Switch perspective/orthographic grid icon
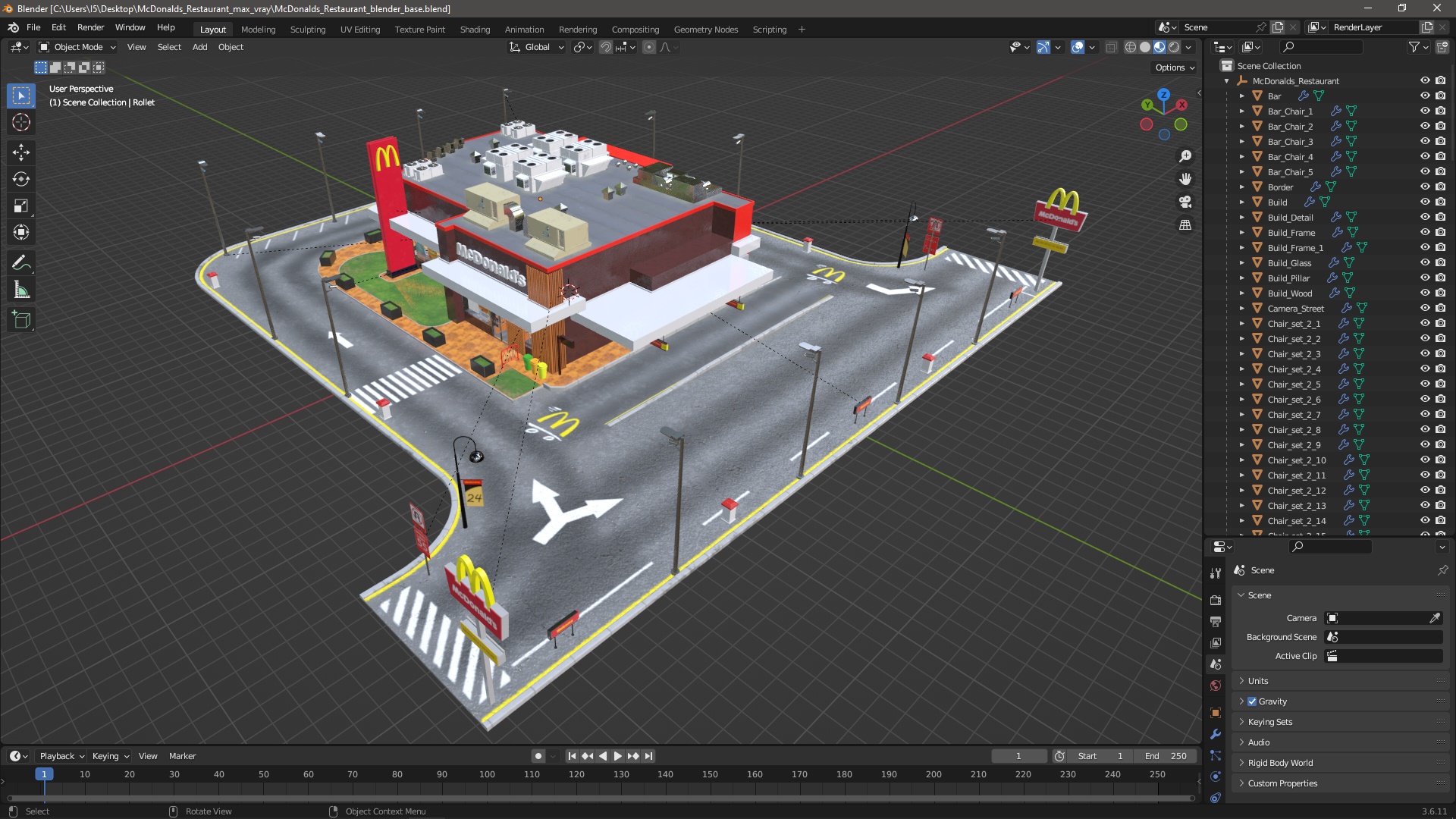 point(1185,224)
